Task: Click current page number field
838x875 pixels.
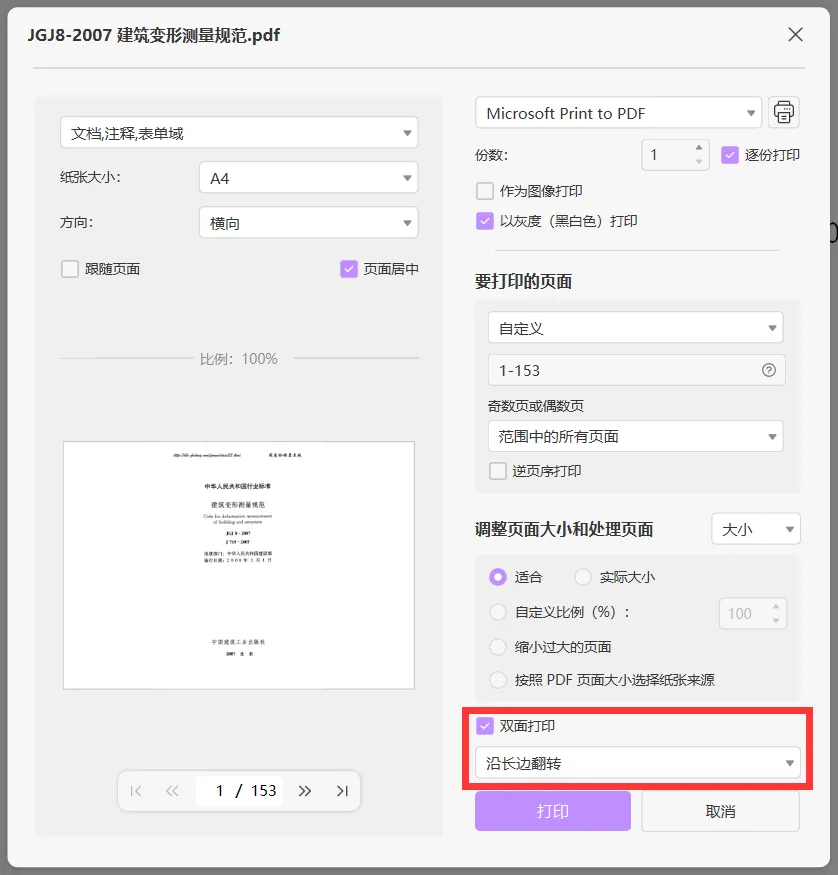Action: (x=219, y=791)
